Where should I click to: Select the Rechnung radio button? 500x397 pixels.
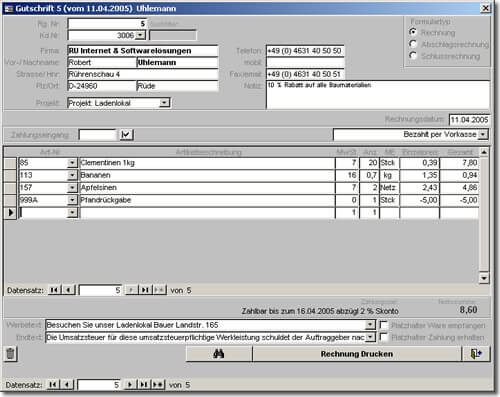[413, 32]
